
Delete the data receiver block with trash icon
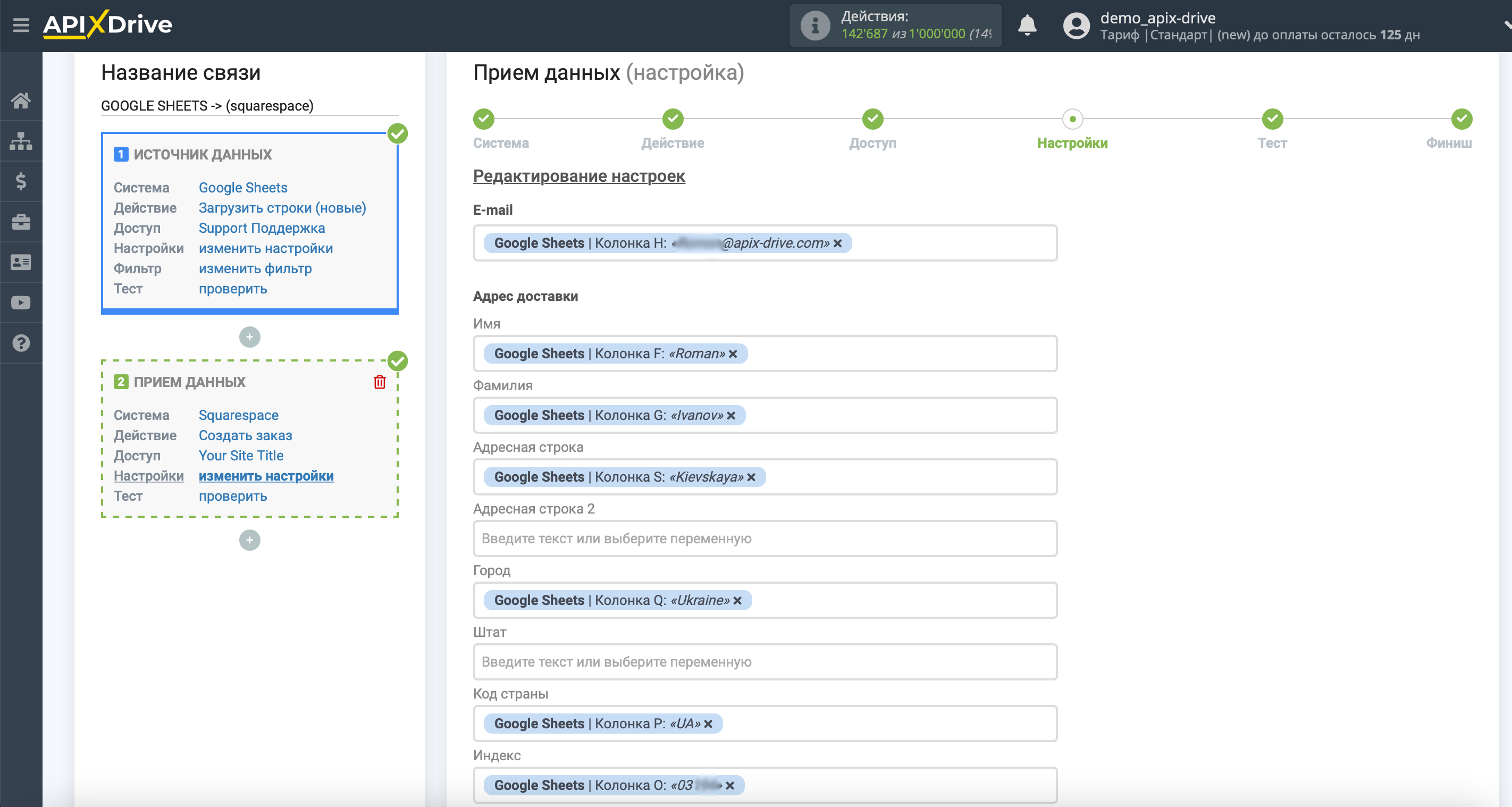tap(380, 382)
